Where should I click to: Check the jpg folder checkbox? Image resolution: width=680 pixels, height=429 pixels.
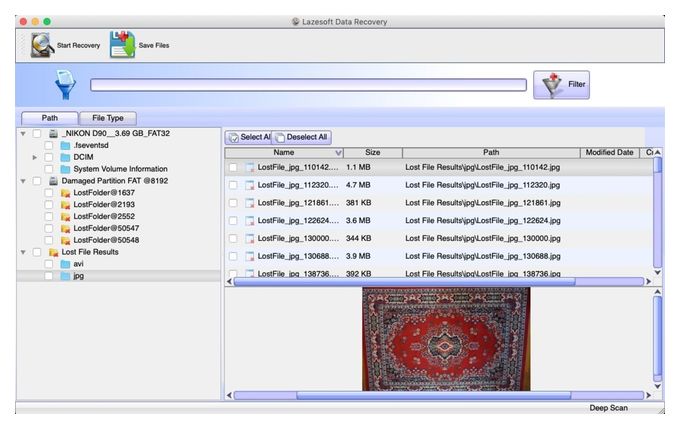click(x=49, y=276)
